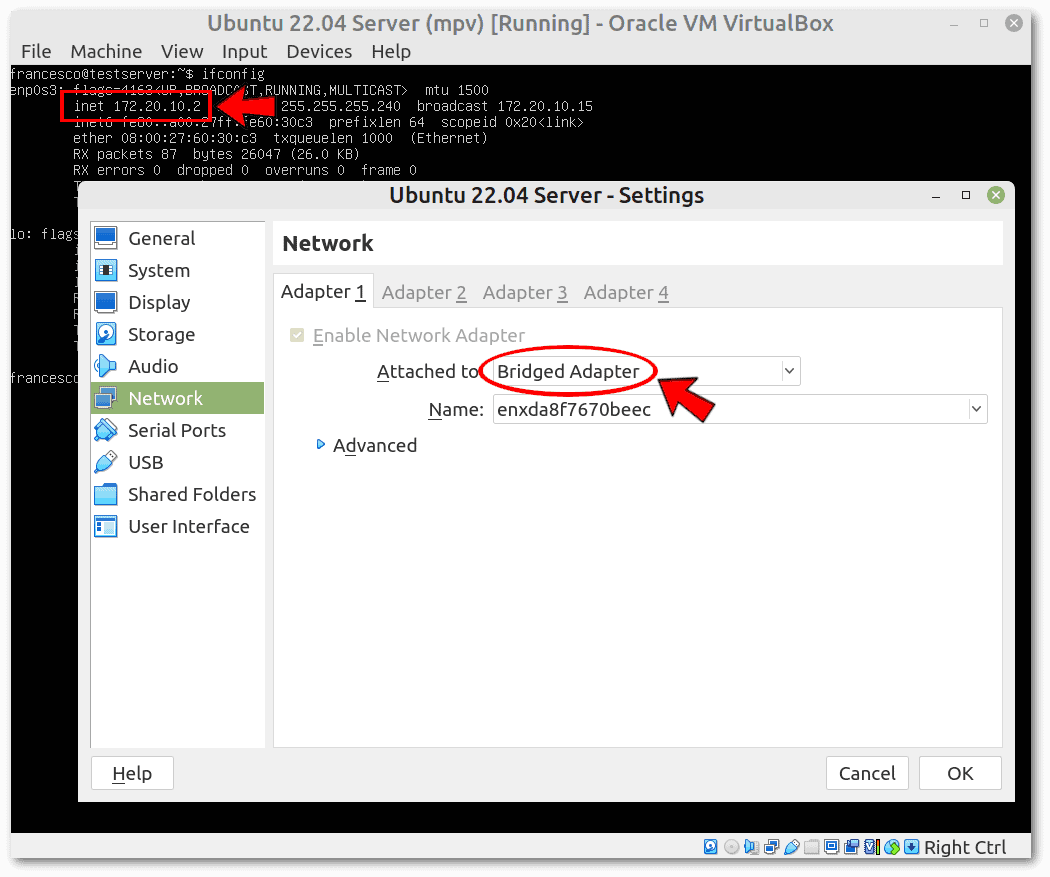This screenshot has width=1050, height=877.
Task: Minimize the Settings dialog window
Action: (x=935, y=195)
